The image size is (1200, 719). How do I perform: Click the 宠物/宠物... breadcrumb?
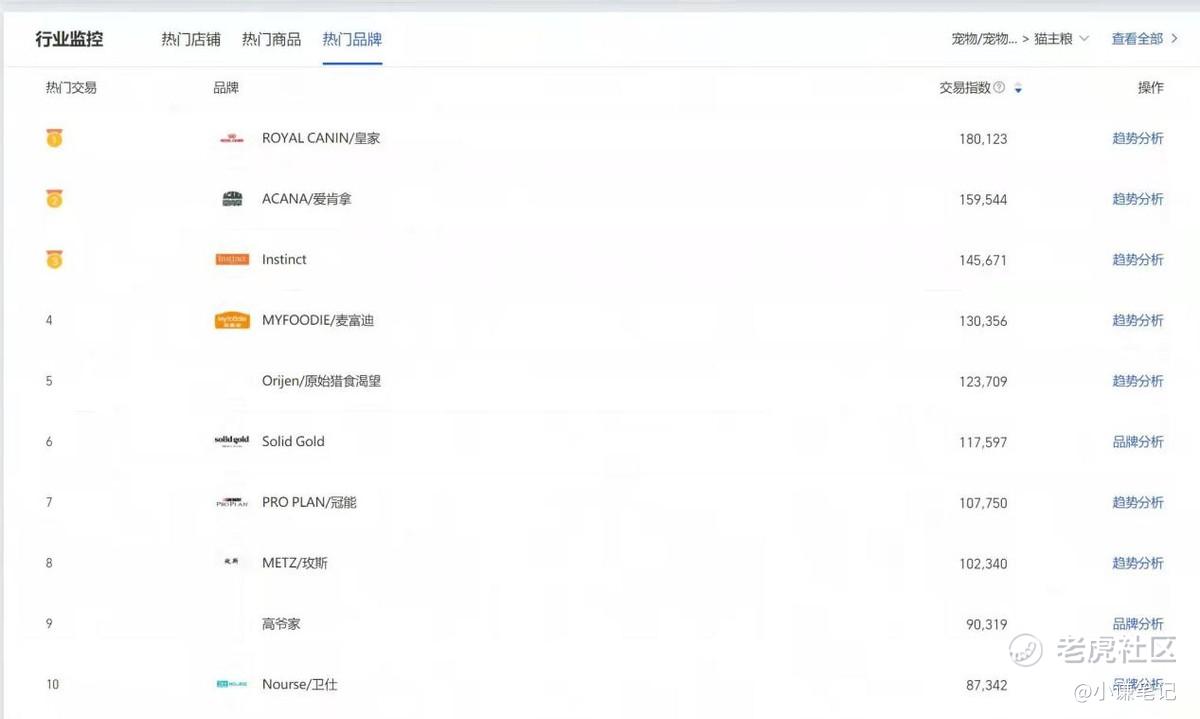[984, 39]
